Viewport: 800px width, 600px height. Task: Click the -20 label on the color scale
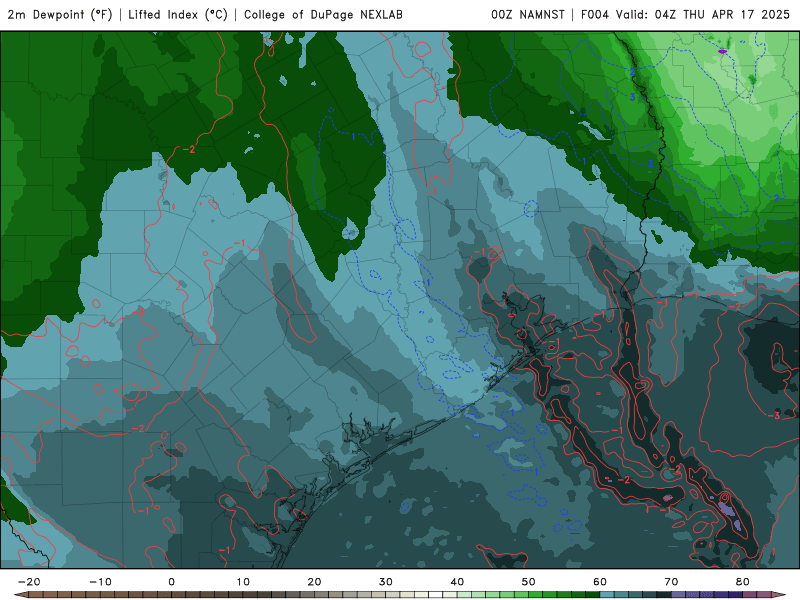[29, 582]
